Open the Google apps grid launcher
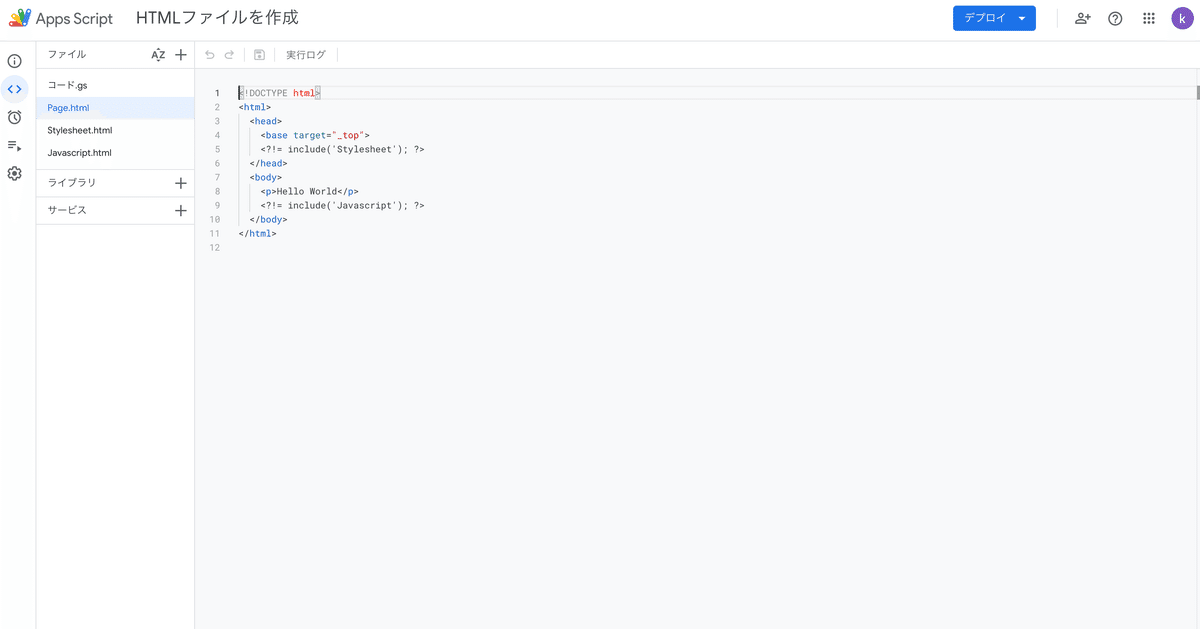 (1148, 18)
